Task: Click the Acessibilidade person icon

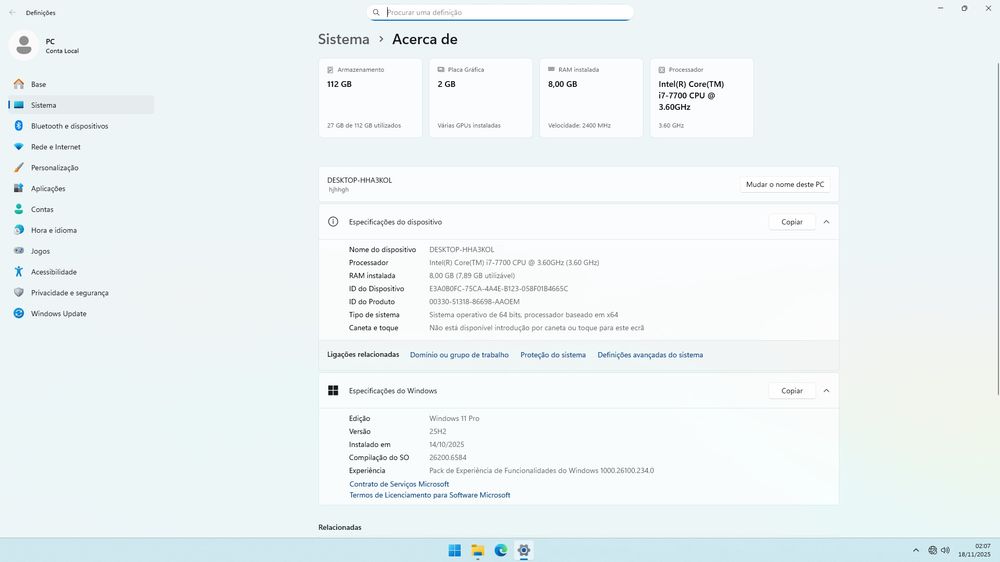Action: coord(18,272)
